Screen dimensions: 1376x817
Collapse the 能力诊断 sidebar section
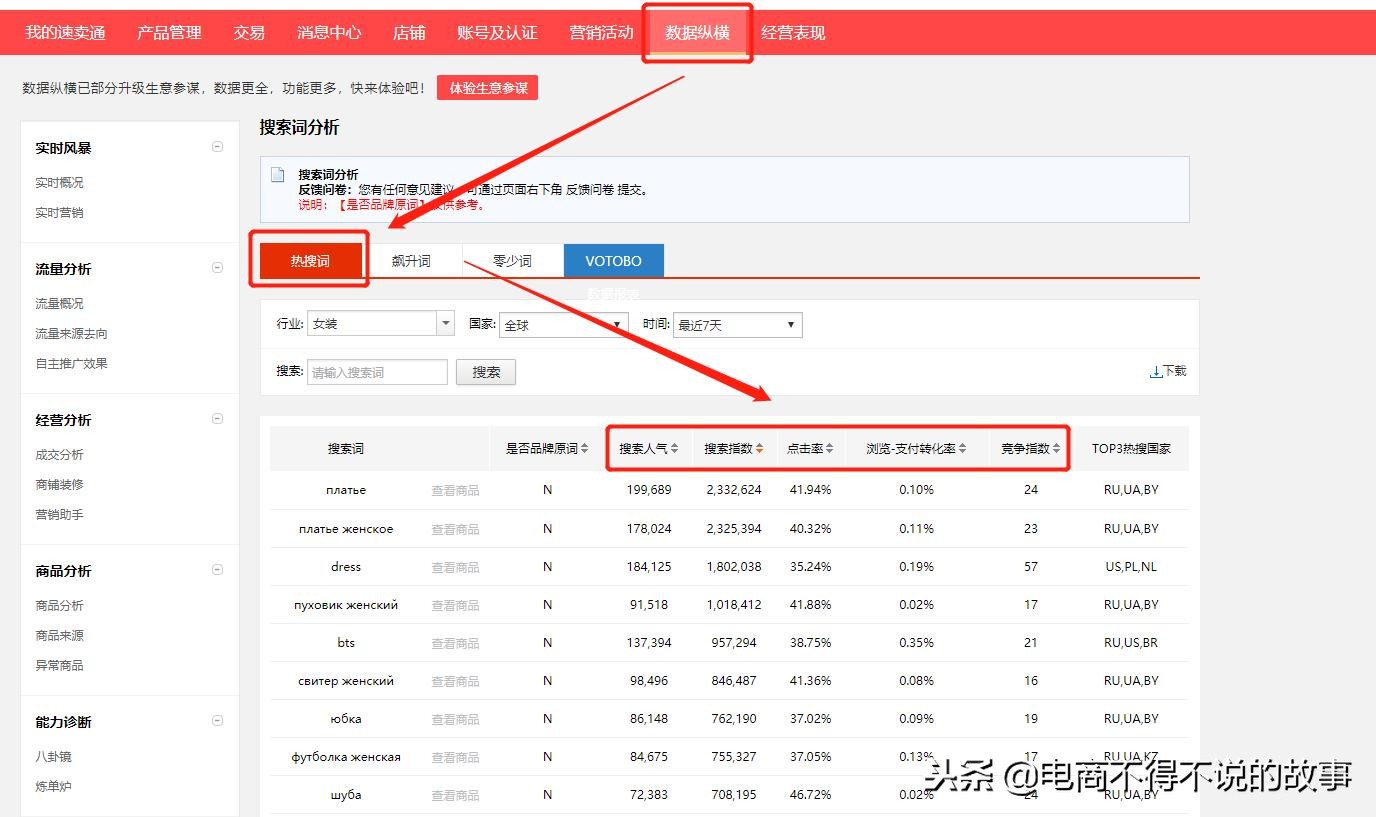pyautogui.click(x=217, y=720)
